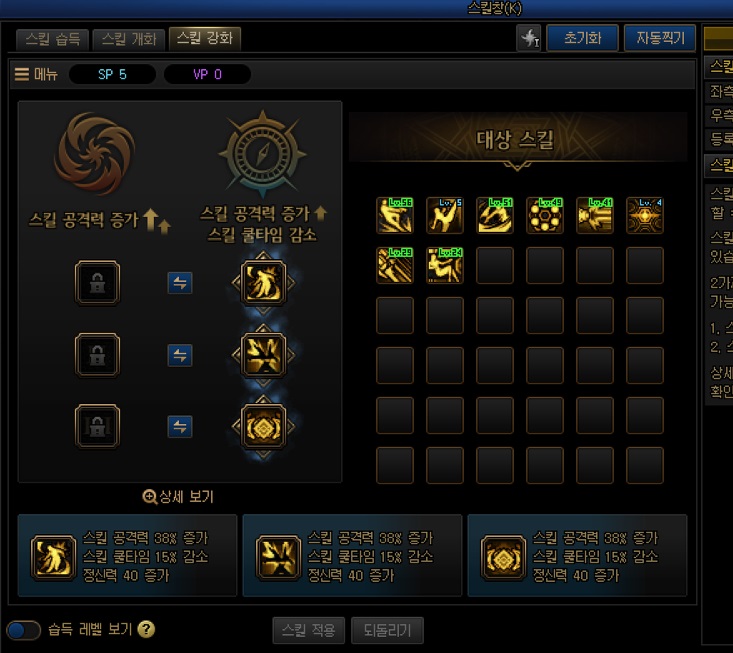Open the help question mark tooltip
This screenshot has height=653, width=733.
(x=146, y=629)
